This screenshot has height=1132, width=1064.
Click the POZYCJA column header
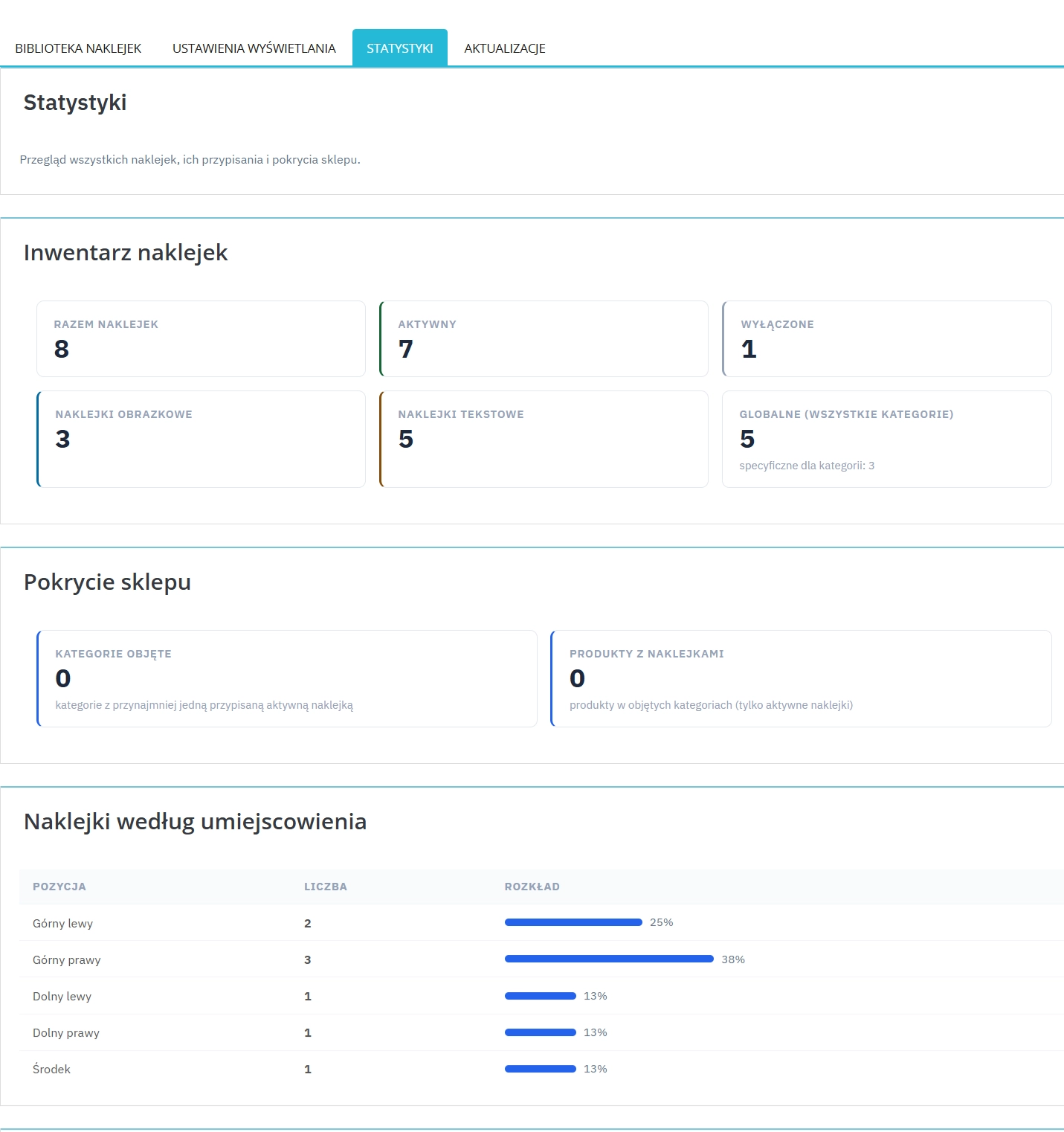[59, 887]
